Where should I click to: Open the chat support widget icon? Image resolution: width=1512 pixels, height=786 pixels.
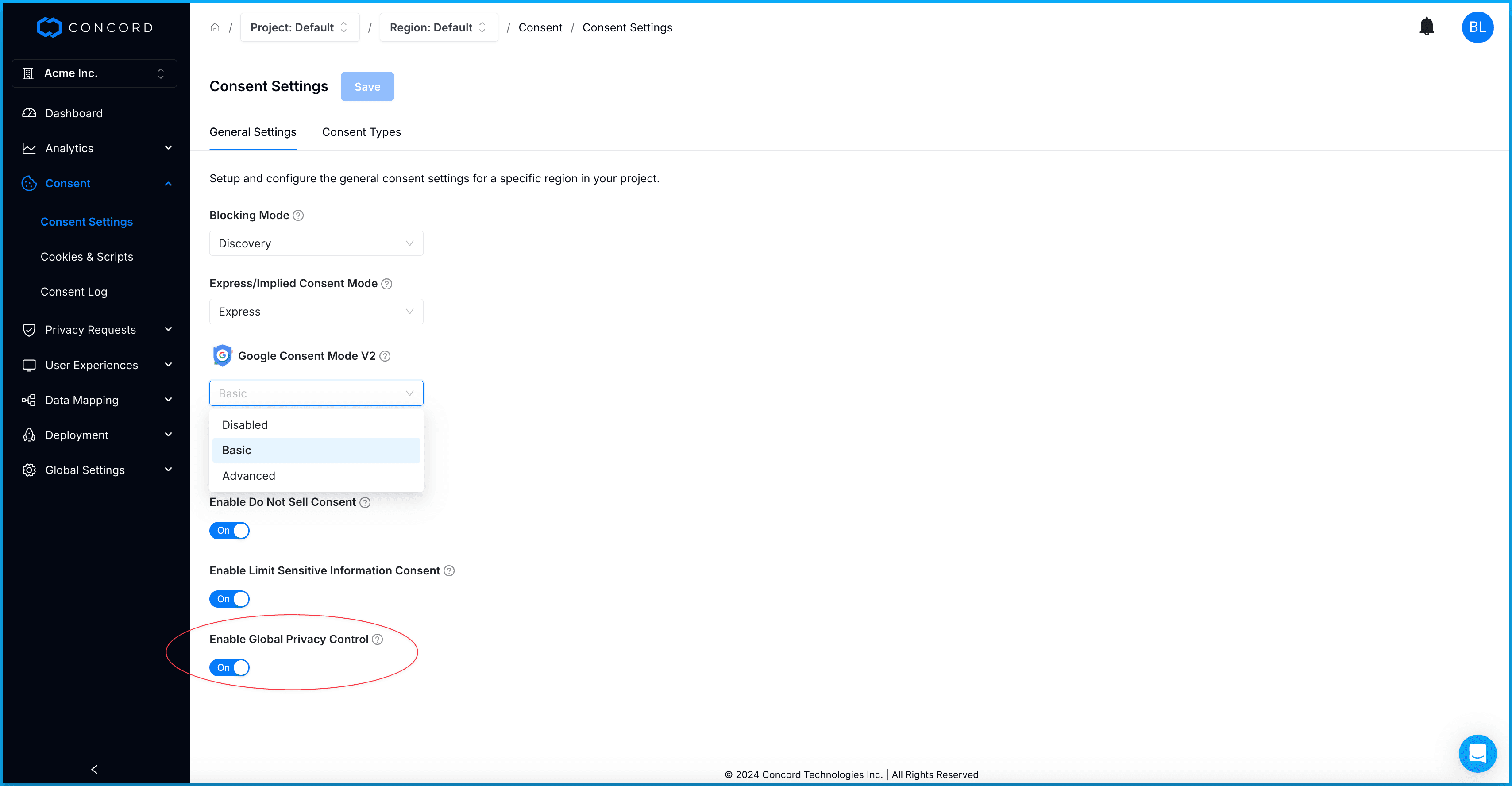1477,752
